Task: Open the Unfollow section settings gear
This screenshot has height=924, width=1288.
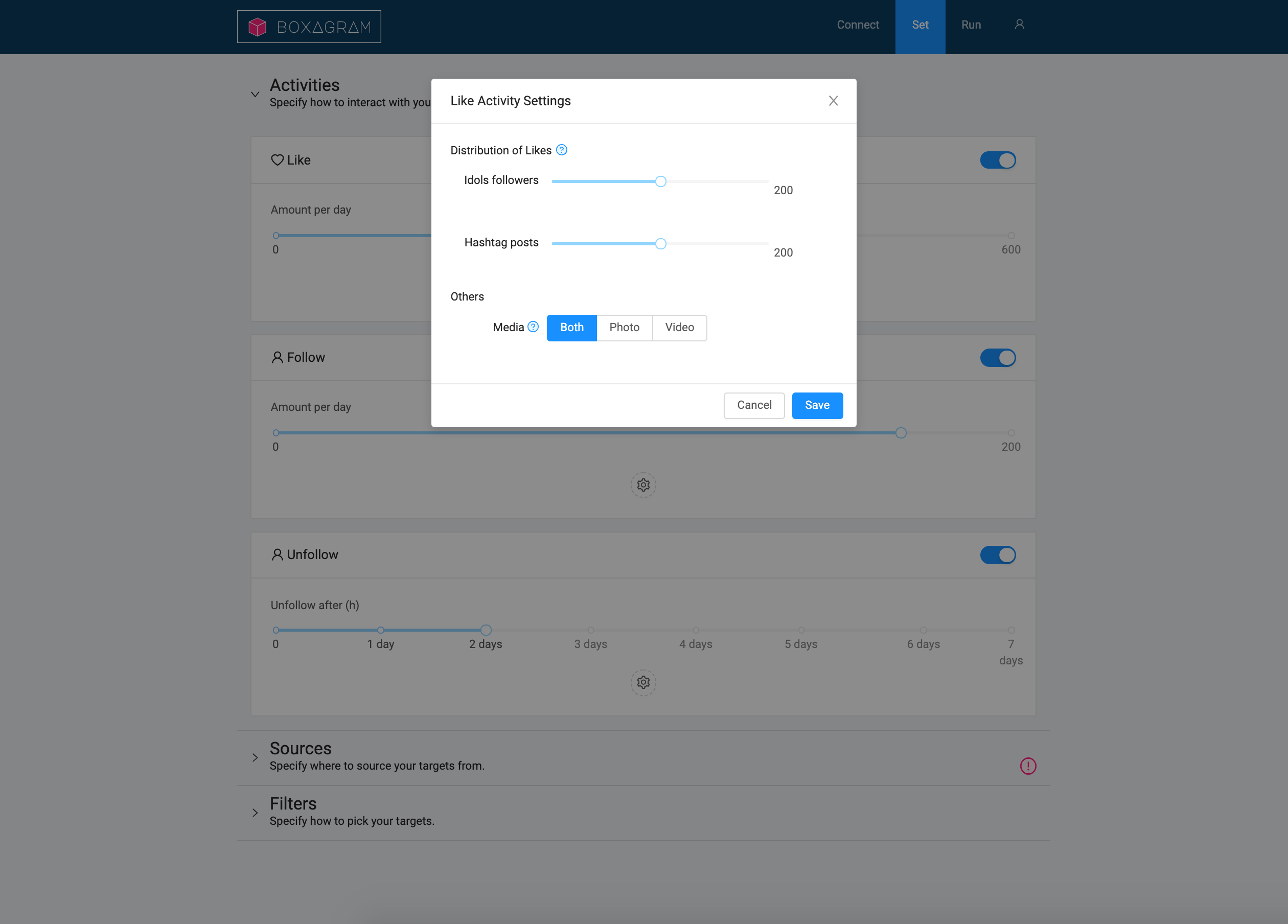Action: pyautogui.click(x=643, y=682)
